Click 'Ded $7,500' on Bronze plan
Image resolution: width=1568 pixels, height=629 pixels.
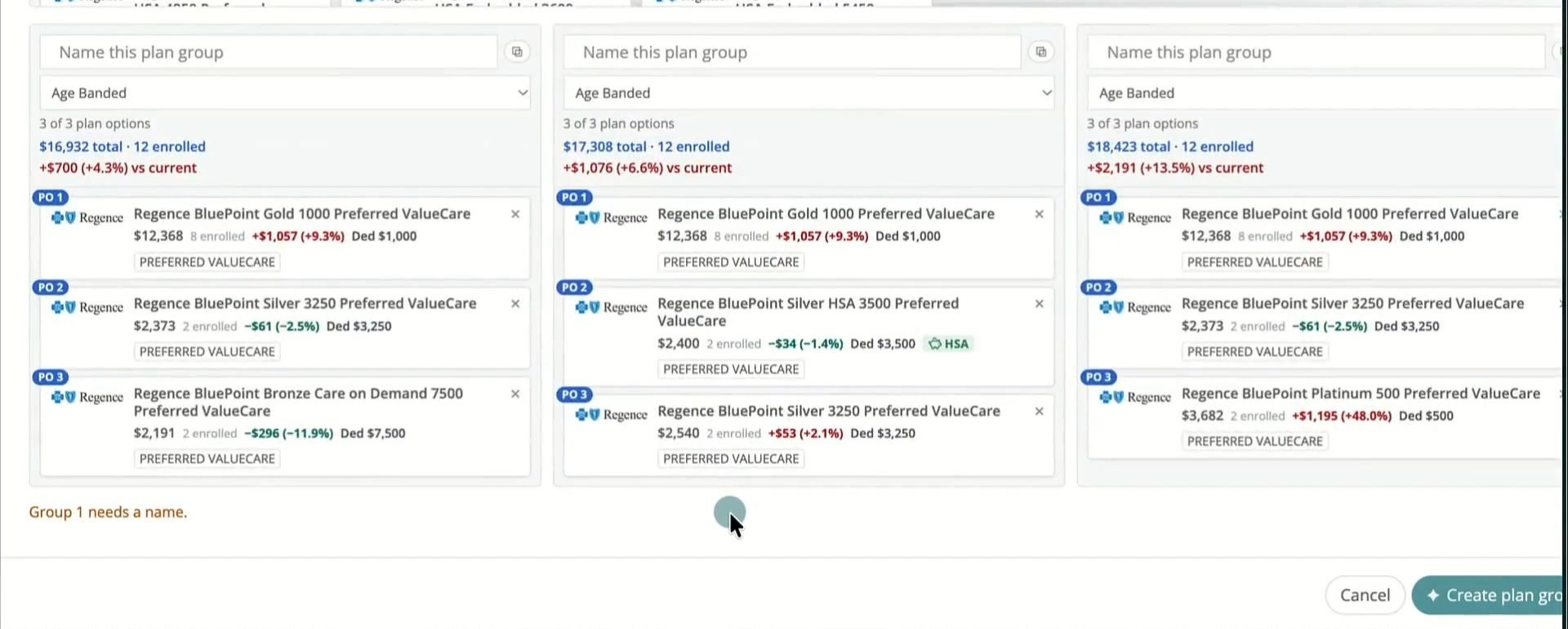pyautogui.click(x=372, y=434)
